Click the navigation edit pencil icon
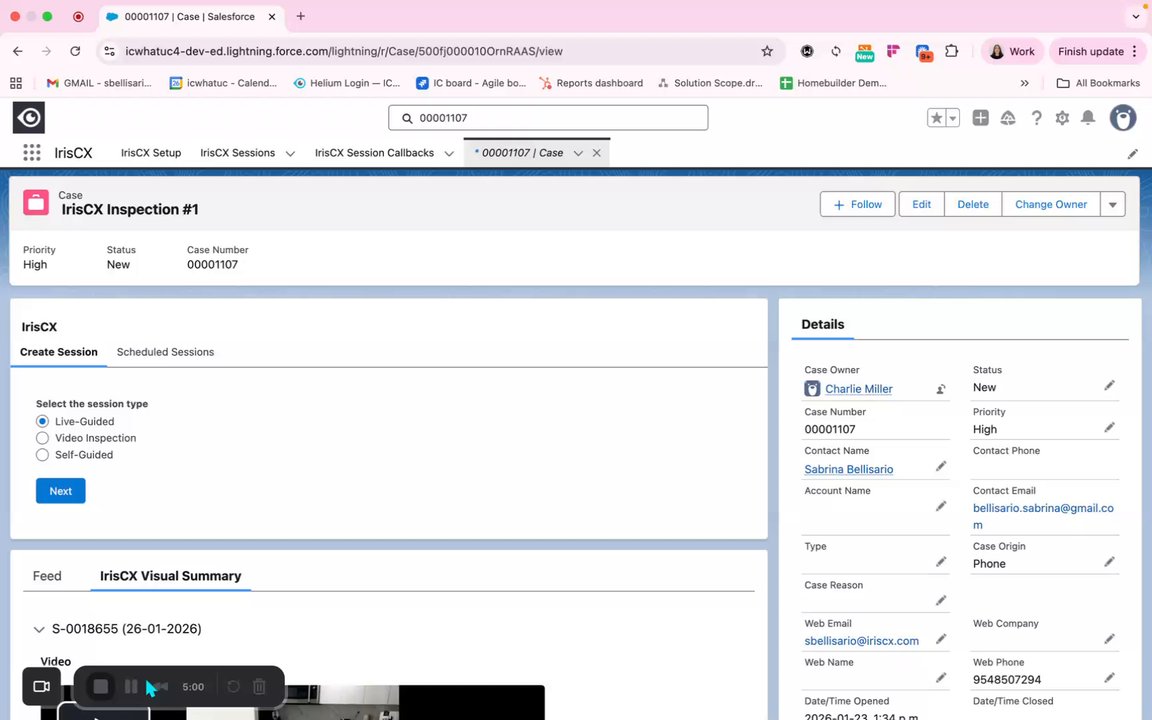 [x=1132, y=154]
